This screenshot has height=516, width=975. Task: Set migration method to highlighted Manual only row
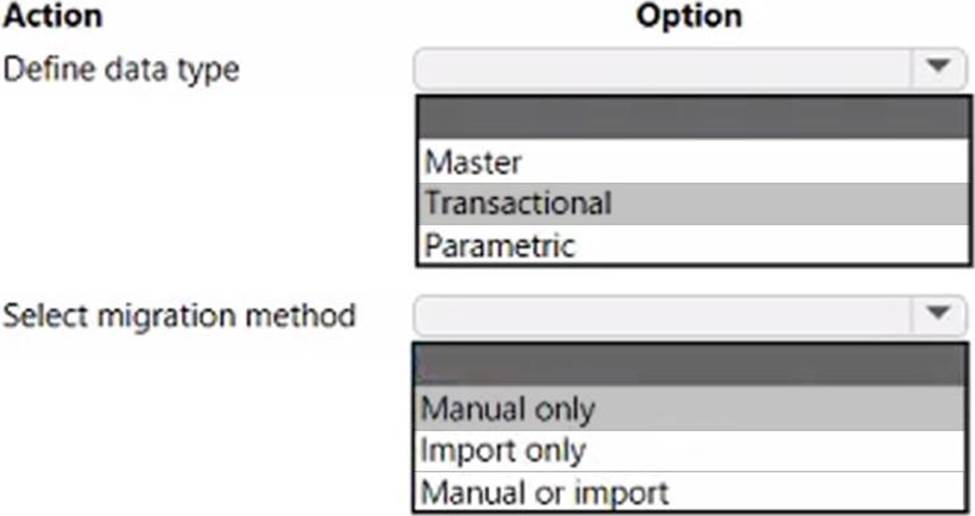(x=692, y=408)
